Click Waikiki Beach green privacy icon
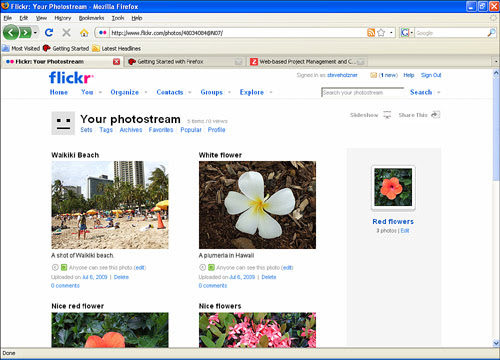The height and width of the screenshot is (360, 500). [64, 267]
